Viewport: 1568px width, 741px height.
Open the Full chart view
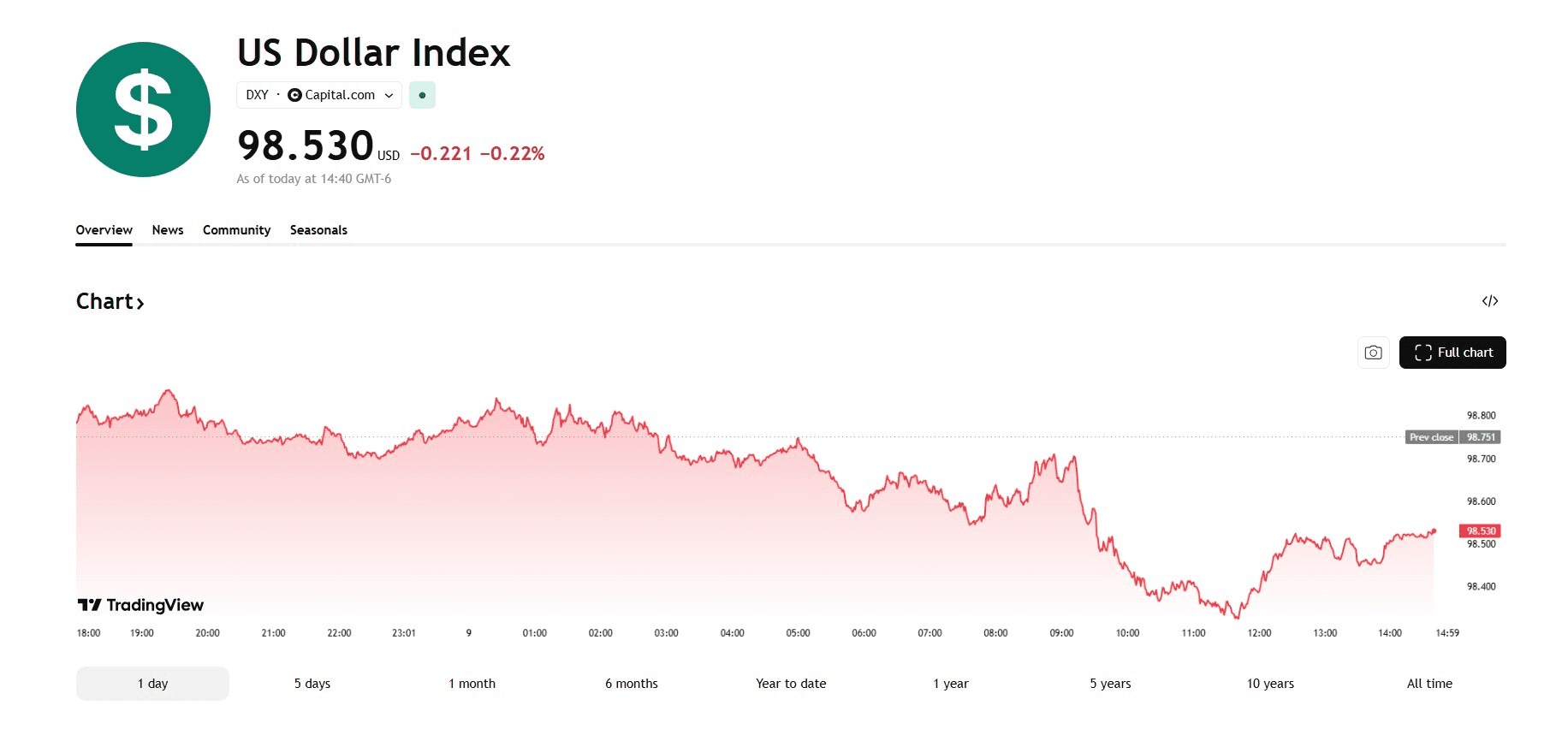click(1452, 353)
